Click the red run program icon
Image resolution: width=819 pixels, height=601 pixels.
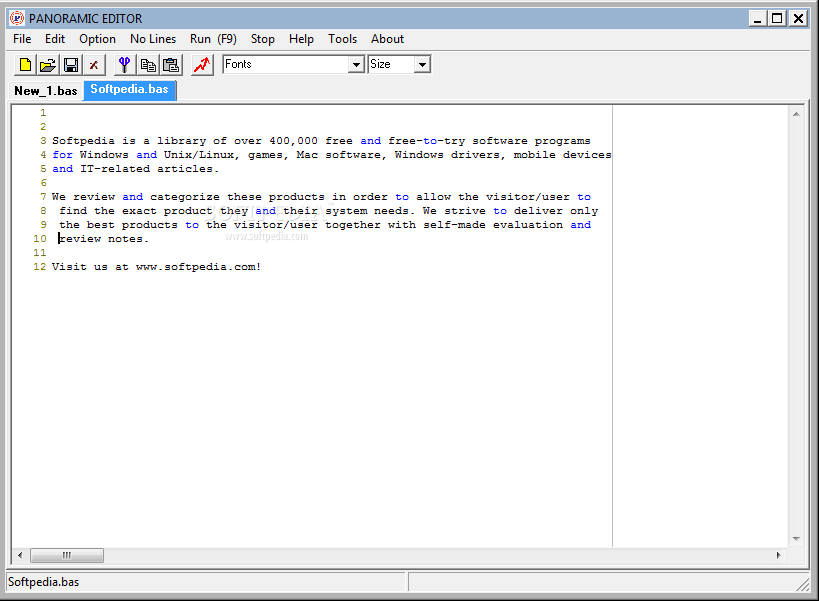coord(202,65)
